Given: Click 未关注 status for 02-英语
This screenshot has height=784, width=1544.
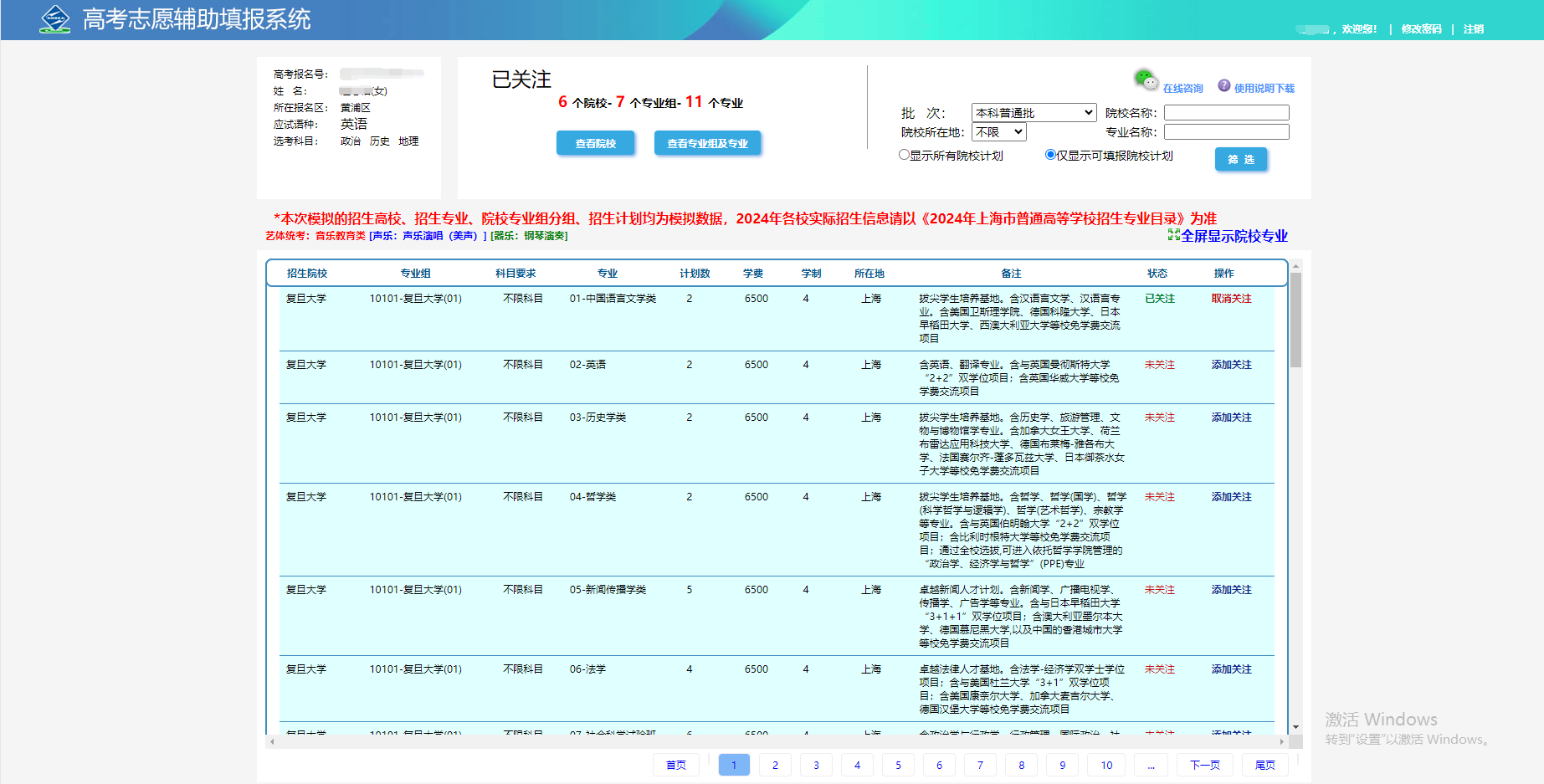Looking at the screenshot, I should click(1159, 364).
